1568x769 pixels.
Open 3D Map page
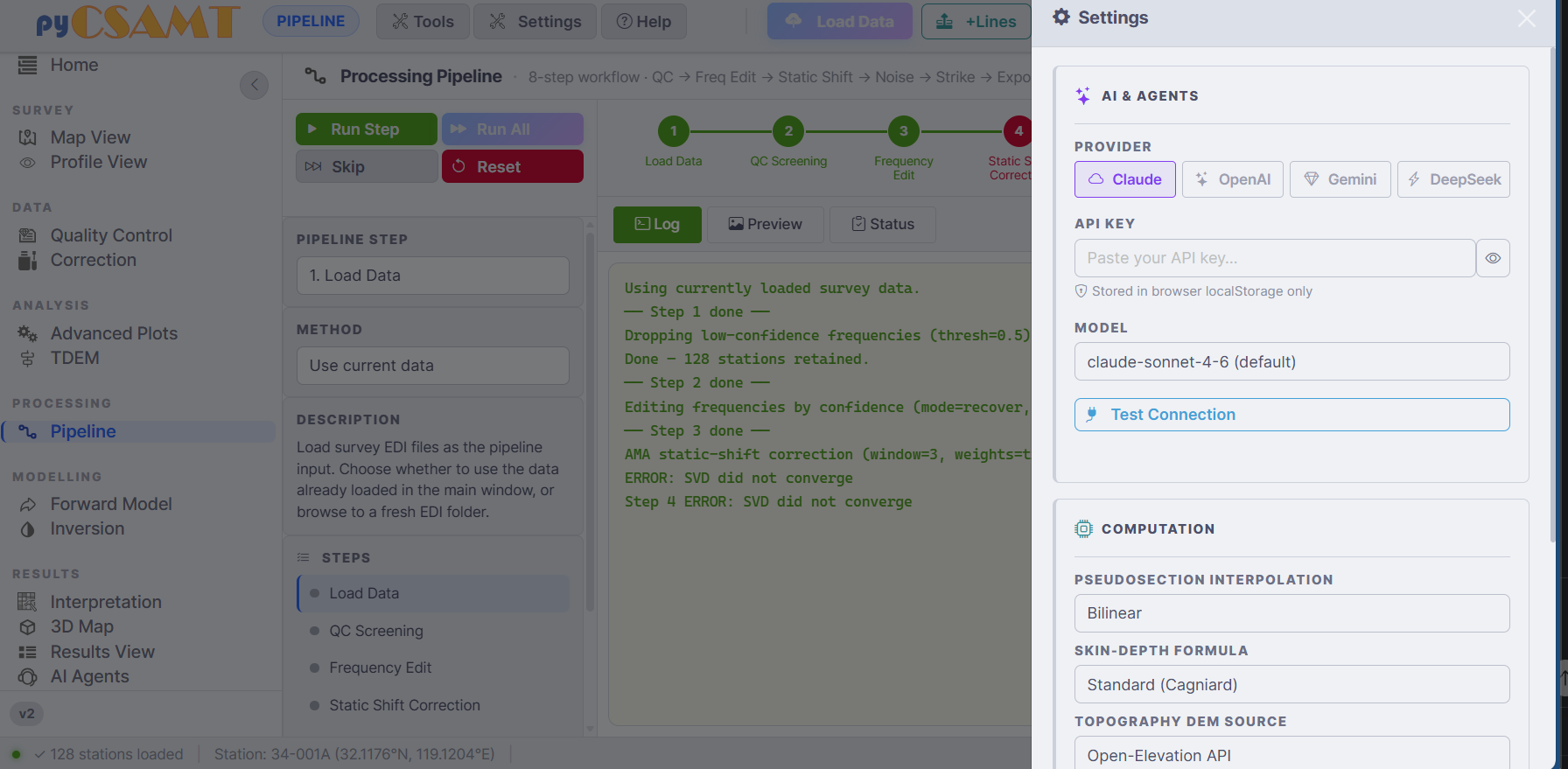pyautogui.click(x=81, y=626)
